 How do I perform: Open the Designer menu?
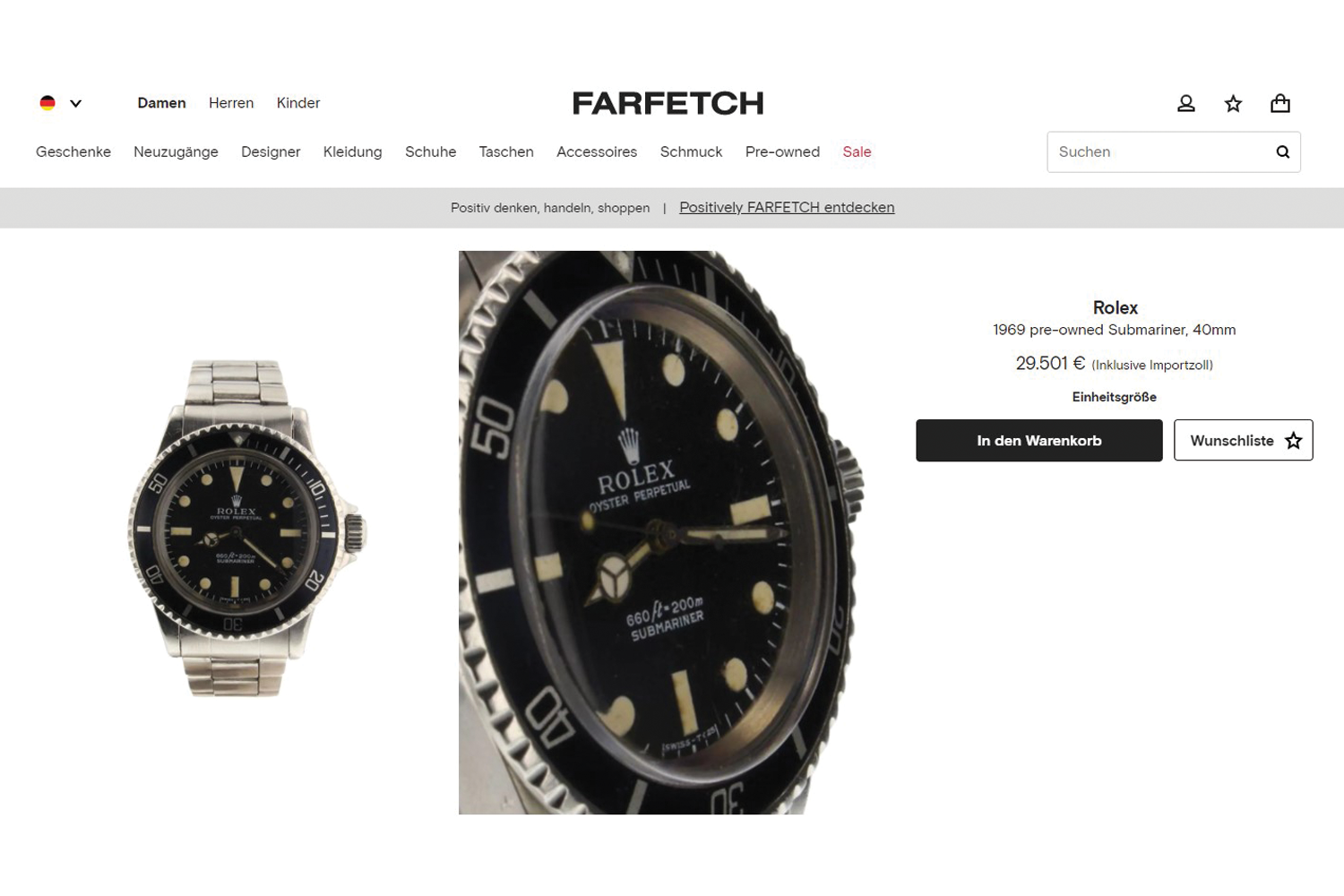[x=271, y=151]
